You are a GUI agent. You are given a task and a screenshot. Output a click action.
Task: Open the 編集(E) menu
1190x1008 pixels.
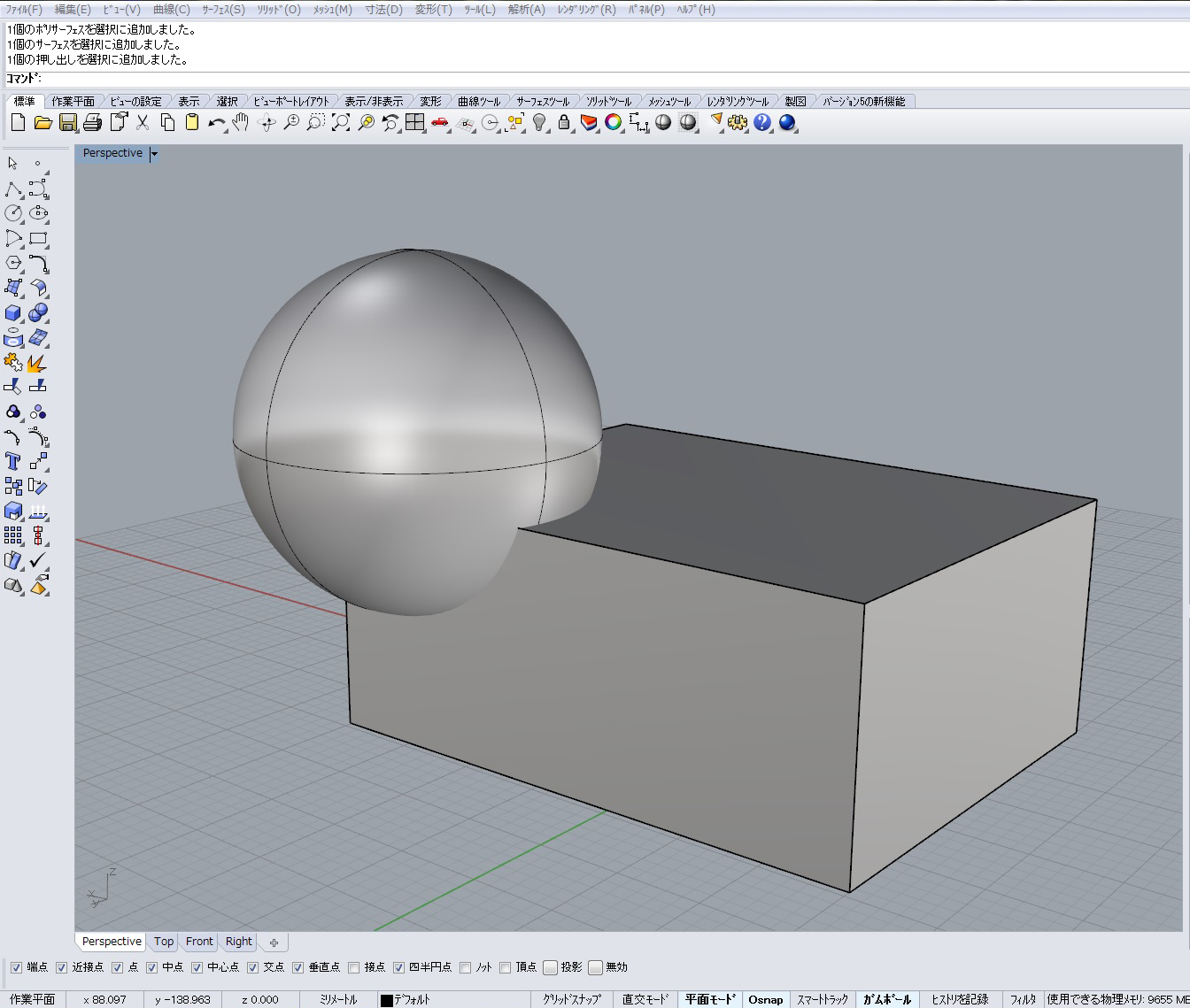tap(73, 10)
